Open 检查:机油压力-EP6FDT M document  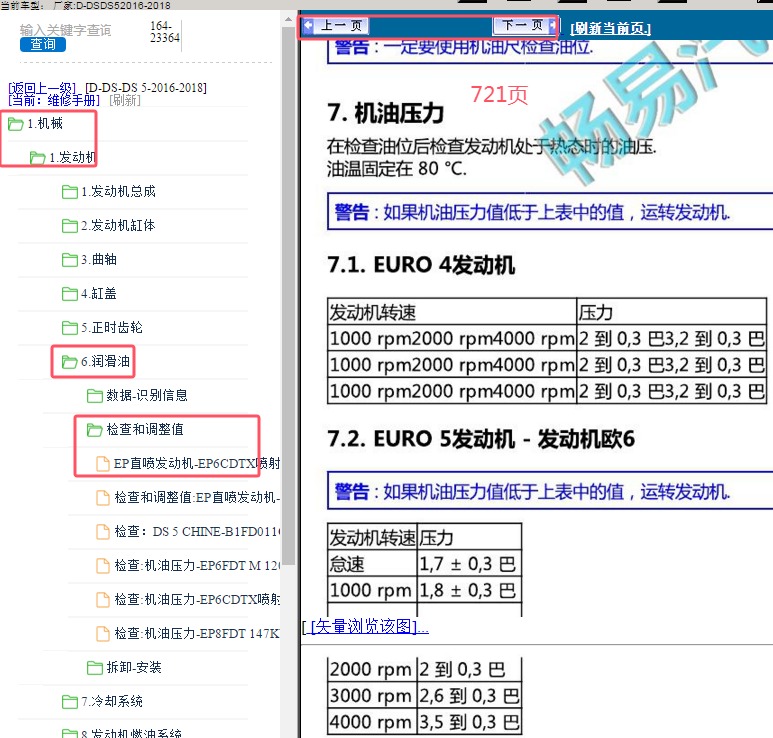click(197, 565)
